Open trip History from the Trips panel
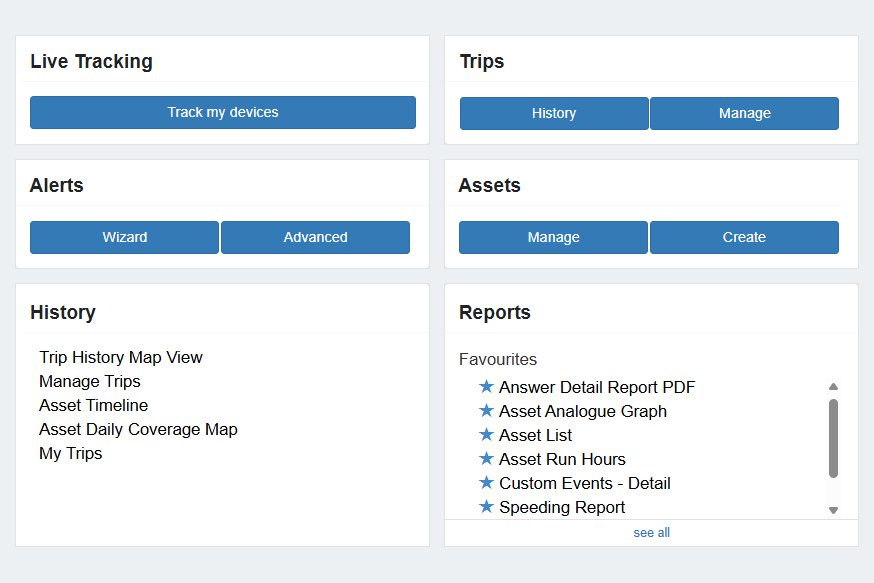 pyautogui.click(x=554, y=114)
